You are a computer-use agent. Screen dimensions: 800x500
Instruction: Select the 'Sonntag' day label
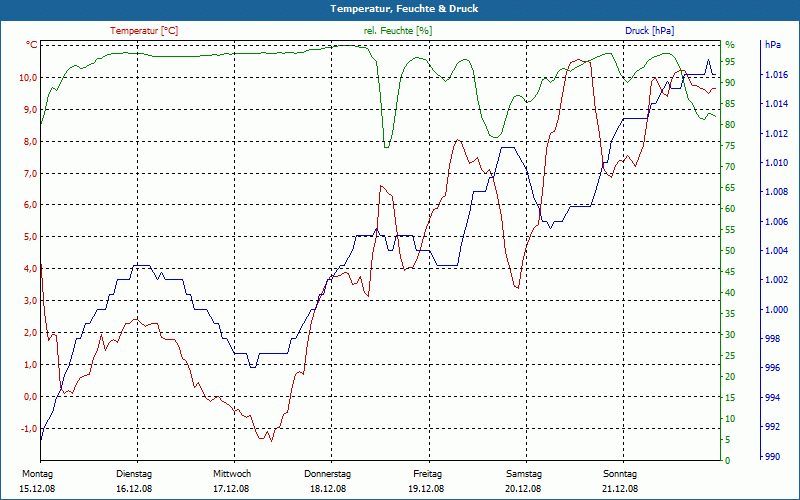[620, 473]
